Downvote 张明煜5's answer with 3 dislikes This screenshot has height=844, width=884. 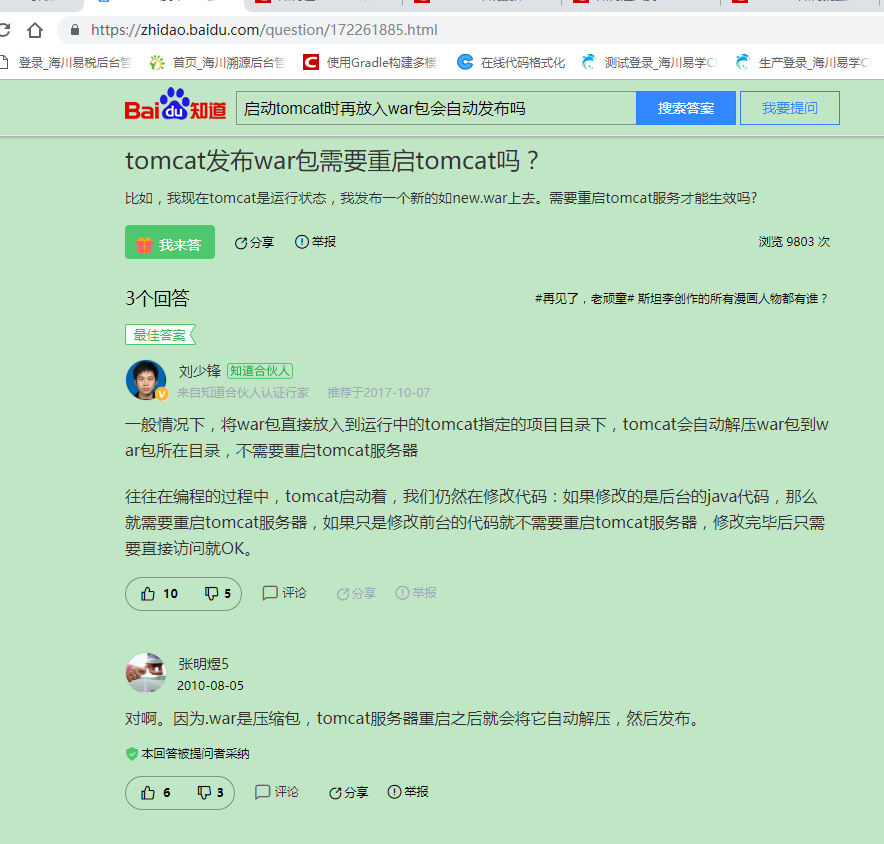tap(210, 793)
